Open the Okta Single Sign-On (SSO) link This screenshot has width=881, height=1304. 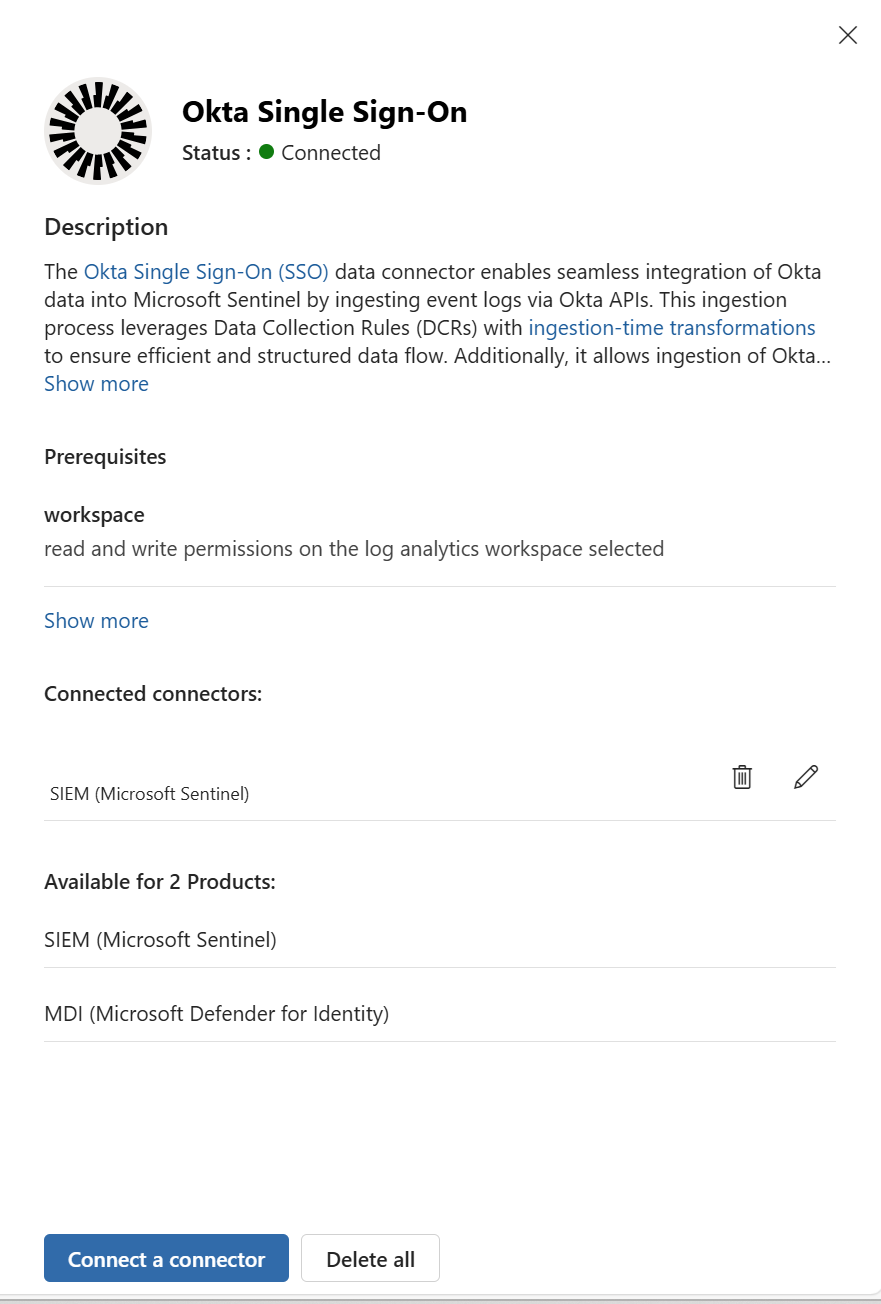tap(205, 271)
